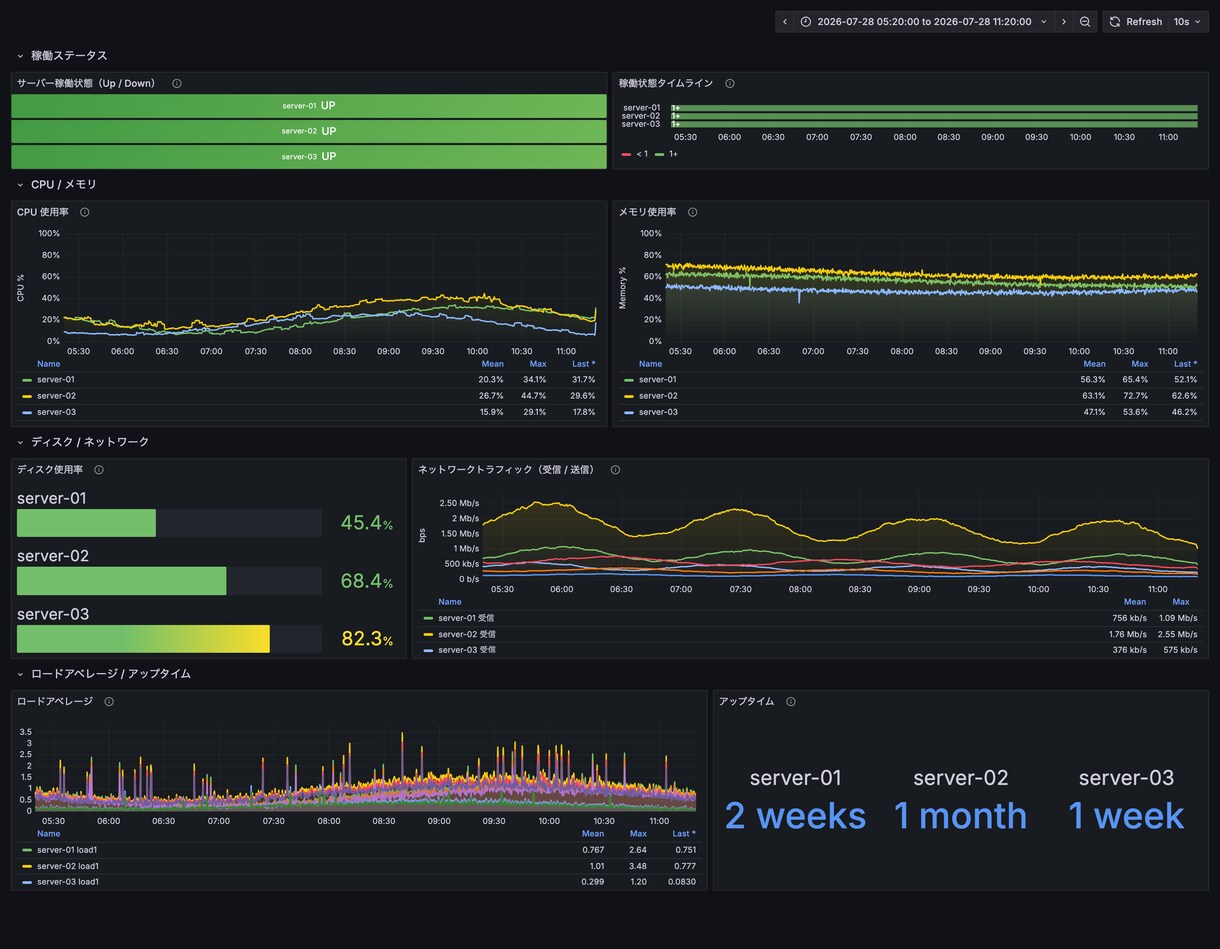
Task: Click the server-03 UP status bar
Action: (309, 157)
